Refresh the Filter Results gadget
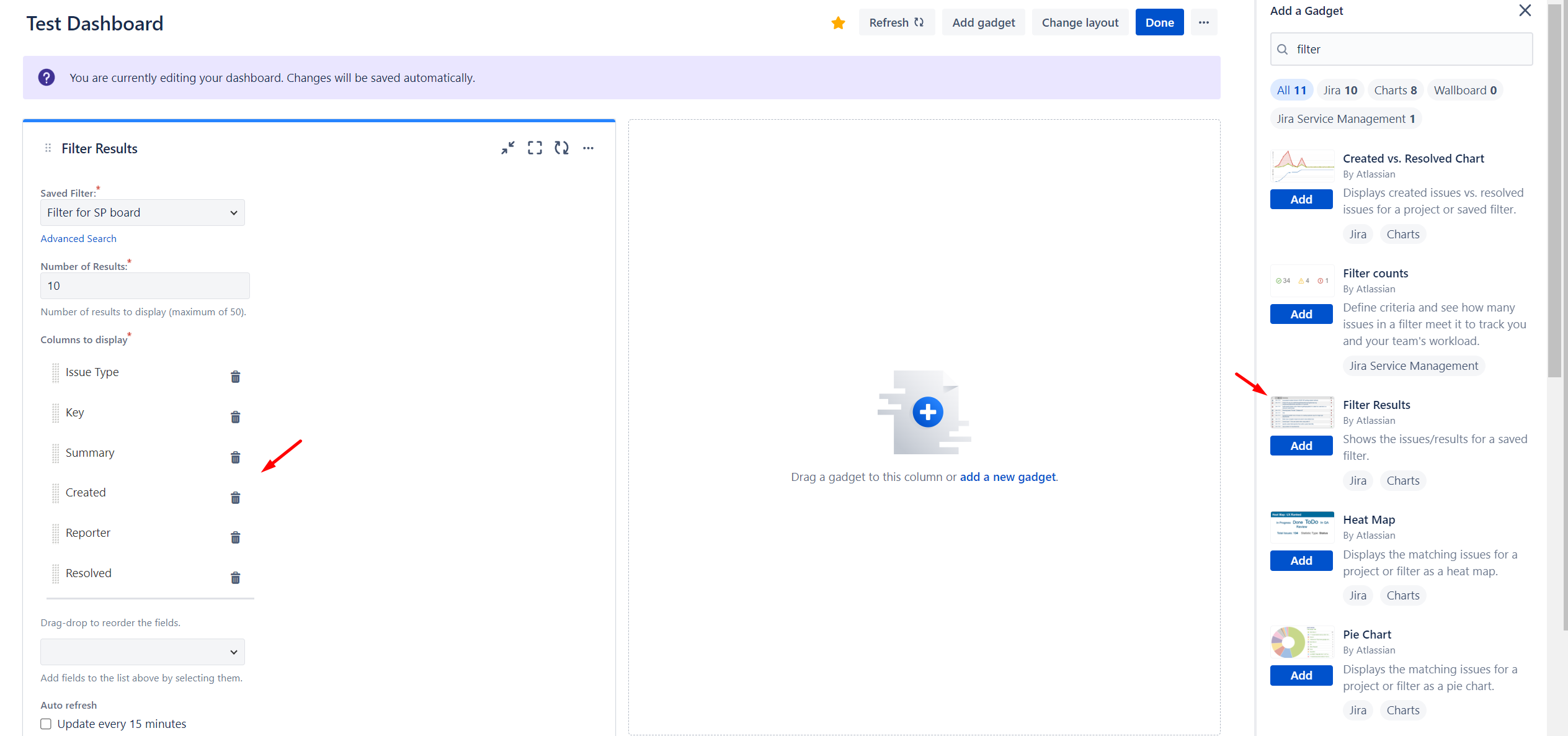Screen dimensions: 1568x736 click(x=562, y=148)
